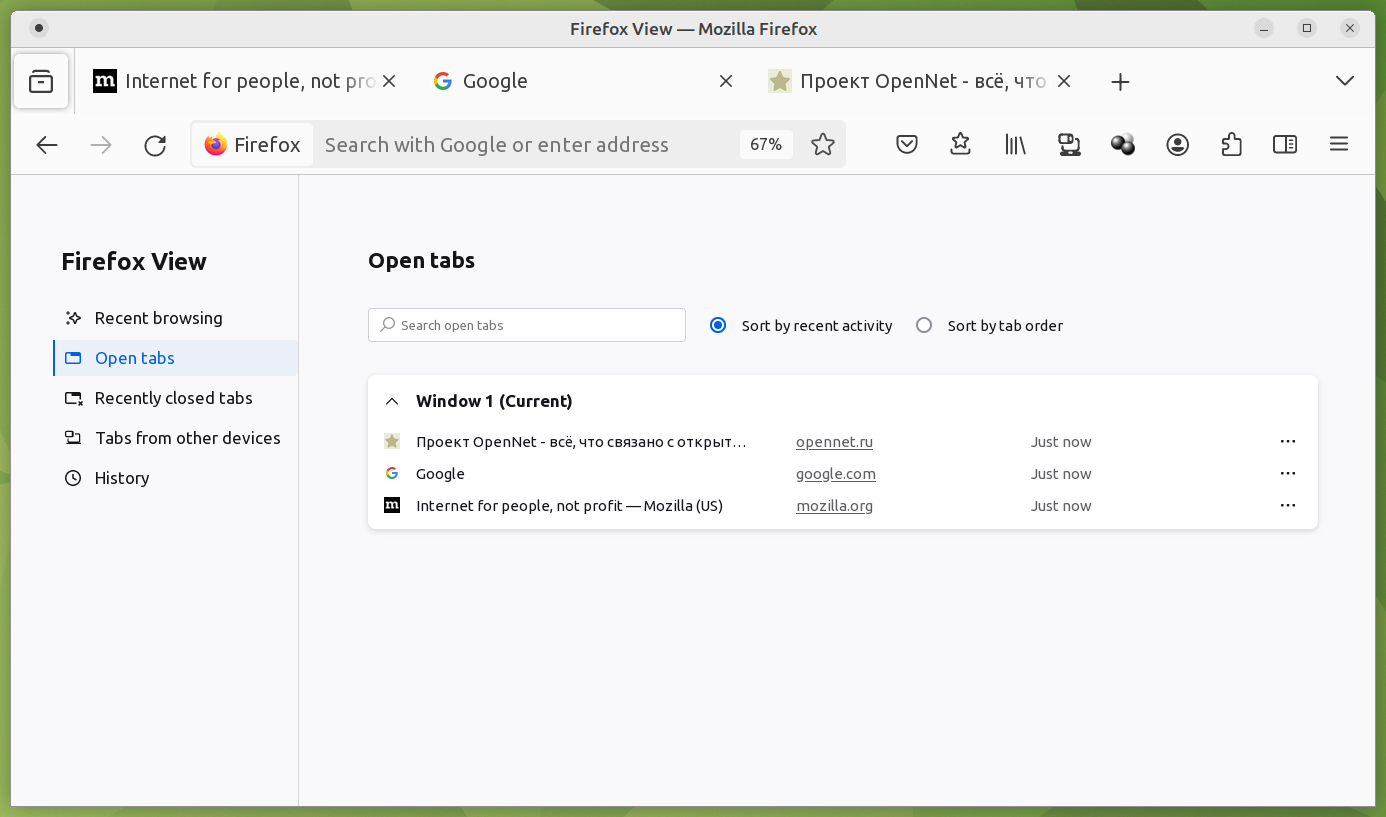Image resolution: width=1386 pixels, height=817 pixels.
Task: Open the Extensions puzzle-piece icon
Action: 1231,145
